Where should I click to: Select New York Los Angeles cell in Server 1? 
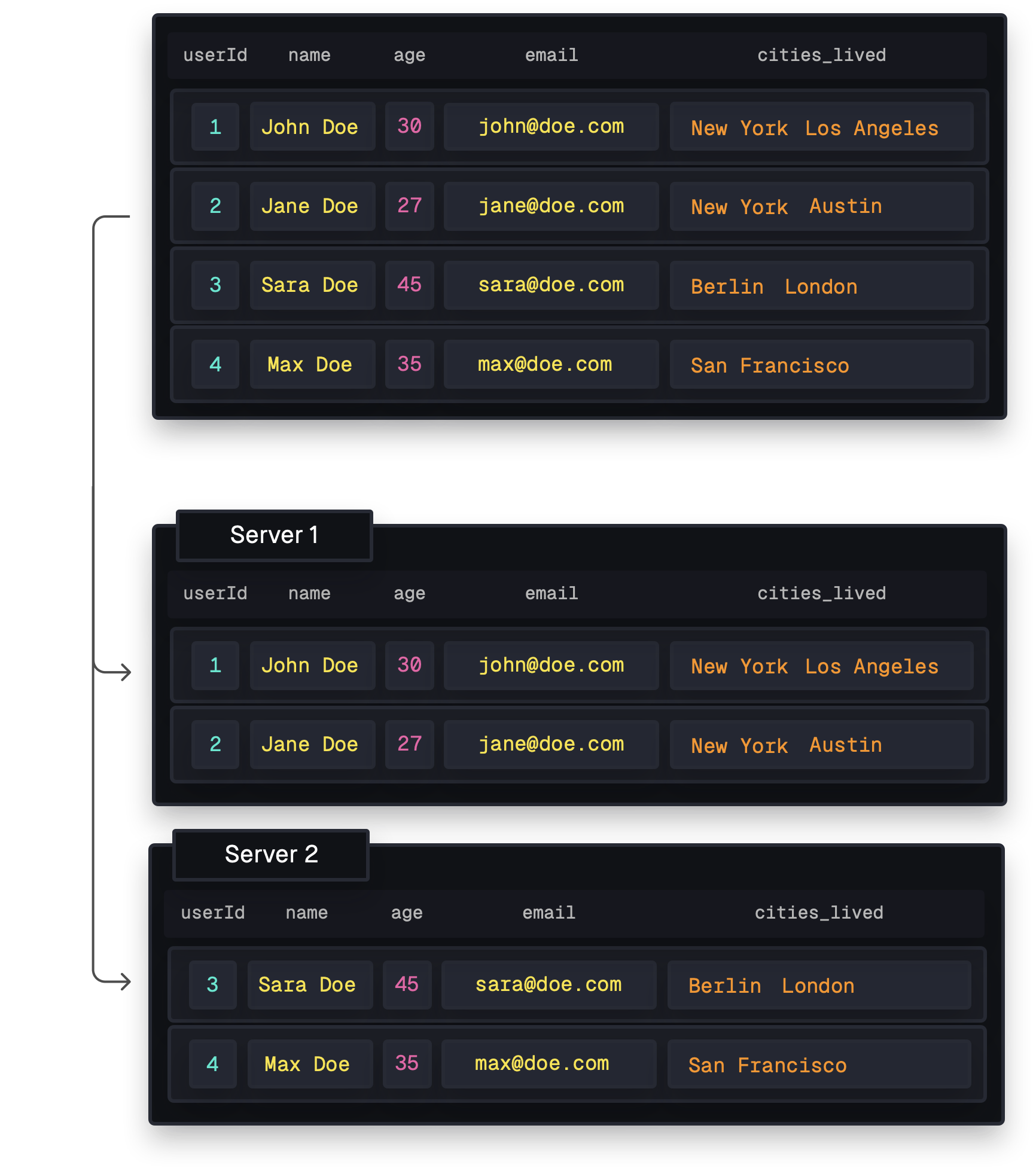pos(821,666)
